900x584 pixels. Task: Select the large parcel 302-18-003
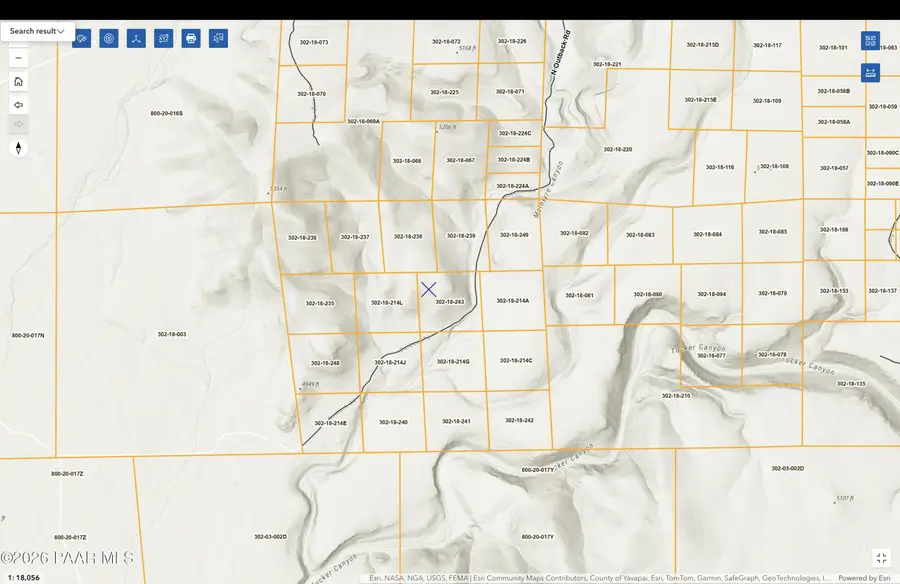172,334
